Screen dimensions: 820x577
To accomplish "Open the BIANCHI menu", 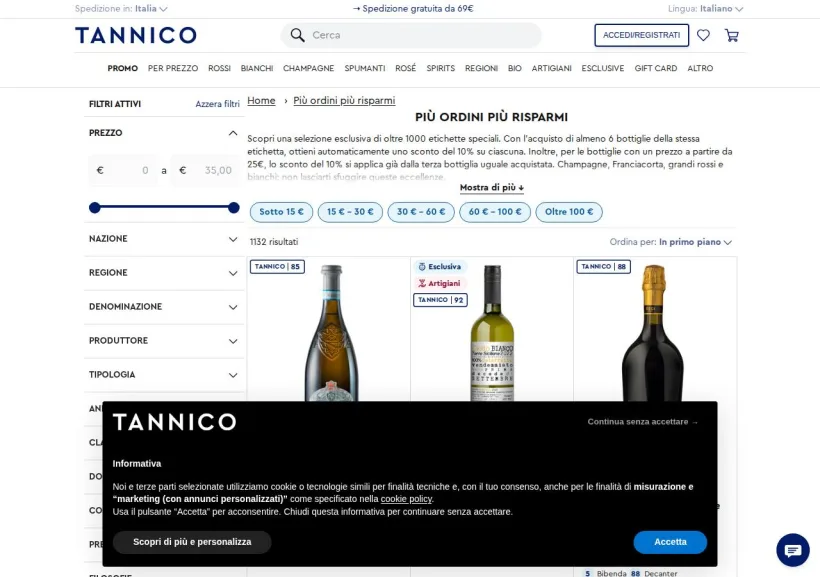I will point(257,69).
